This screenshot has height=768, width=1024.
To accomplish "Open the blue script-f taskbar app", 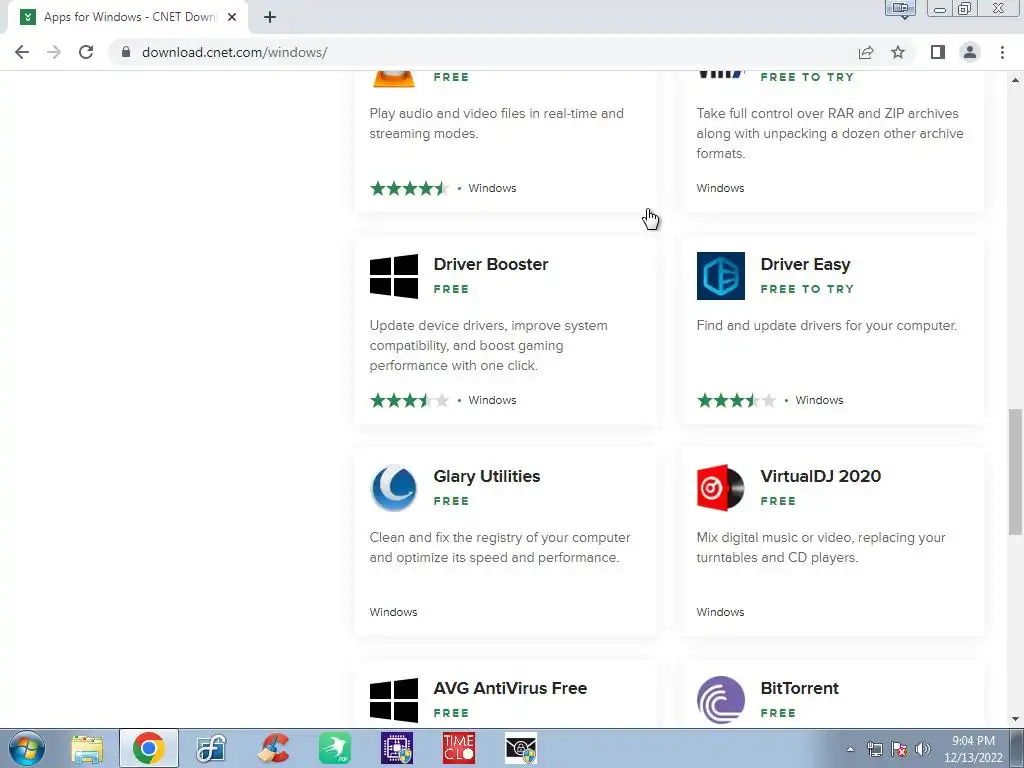I will tap(211, 748).
